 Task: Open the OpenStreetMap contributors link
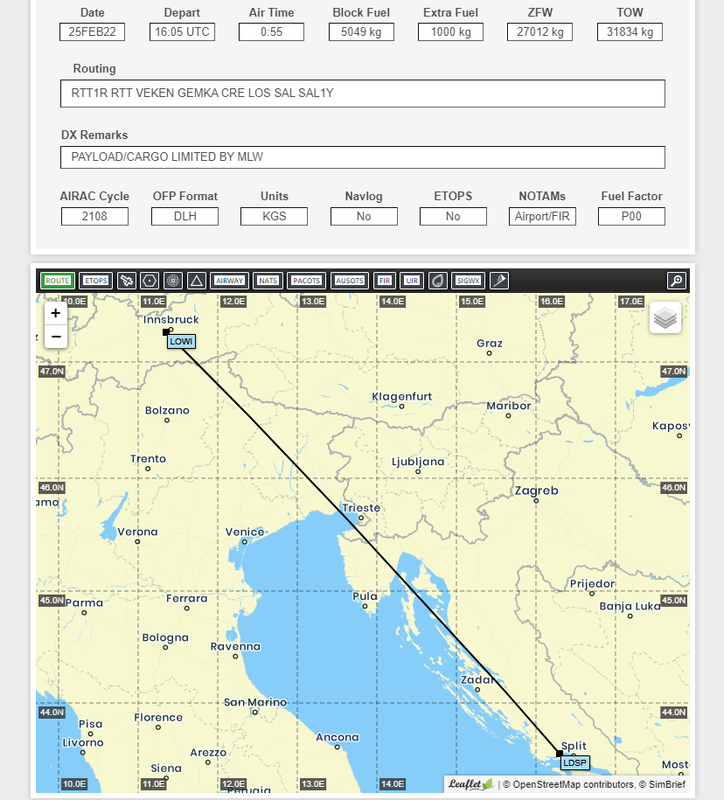pos(573,785)
